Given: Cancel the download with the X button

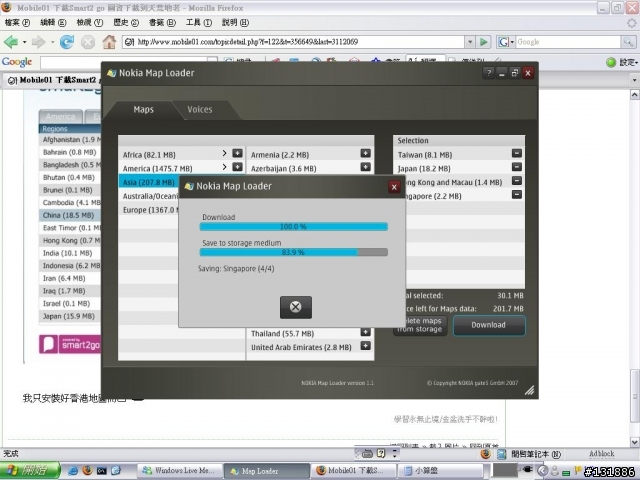Looking at the screenshot, I should click(296, 307).
